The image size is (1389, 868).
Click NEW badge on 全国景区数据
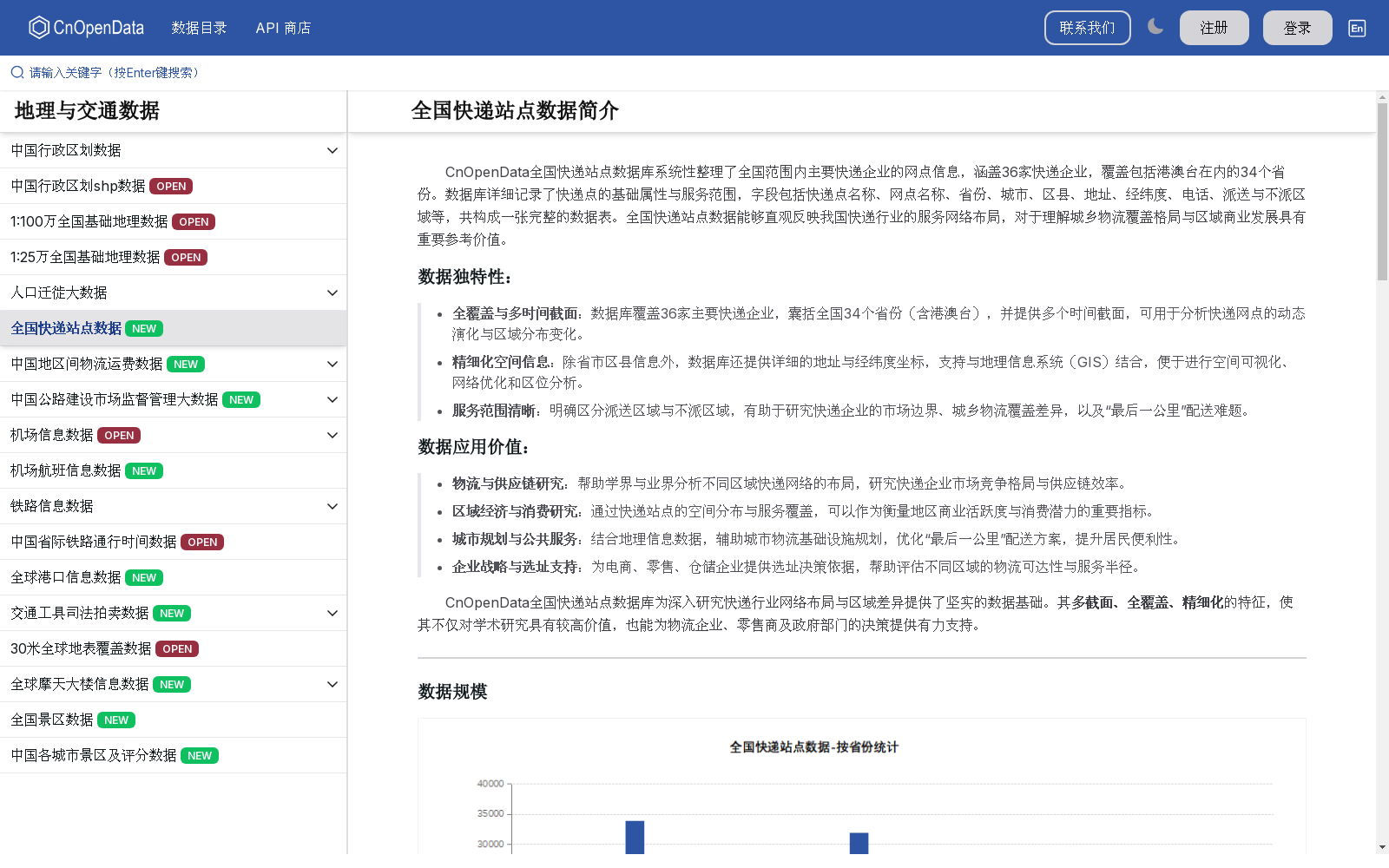(116, 720)
